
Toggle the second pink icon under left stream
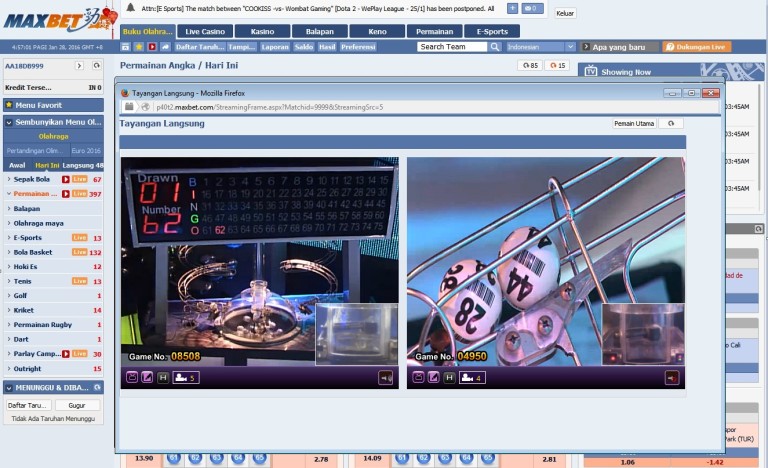pos(147,377)
